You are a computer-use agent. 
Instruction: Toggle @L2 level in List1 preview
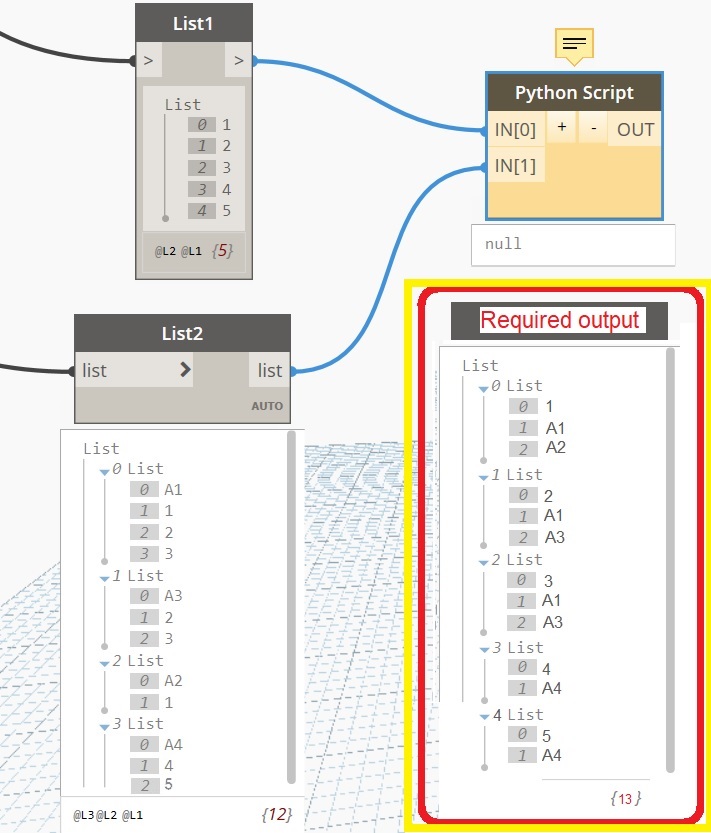point(165,251)
